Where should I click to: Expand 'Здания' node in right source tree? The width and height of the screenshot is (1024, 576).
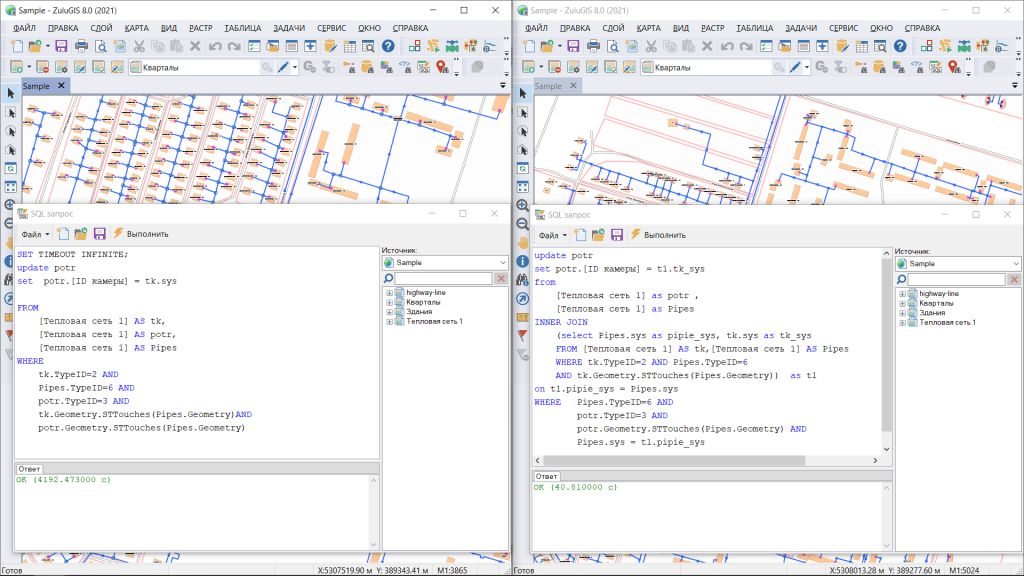pyautogui.click(x=903, y=313)
